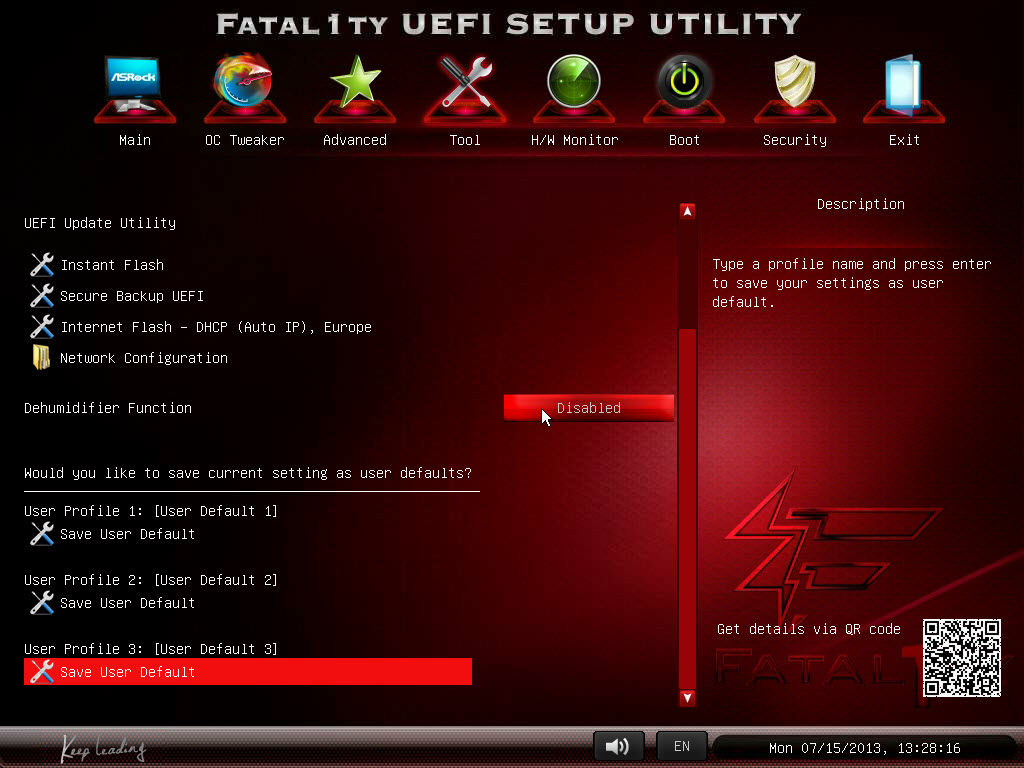Launch Instant Flash
Image resolution: width=1024 pixels, height=768 pixels.
click(112, 264)
